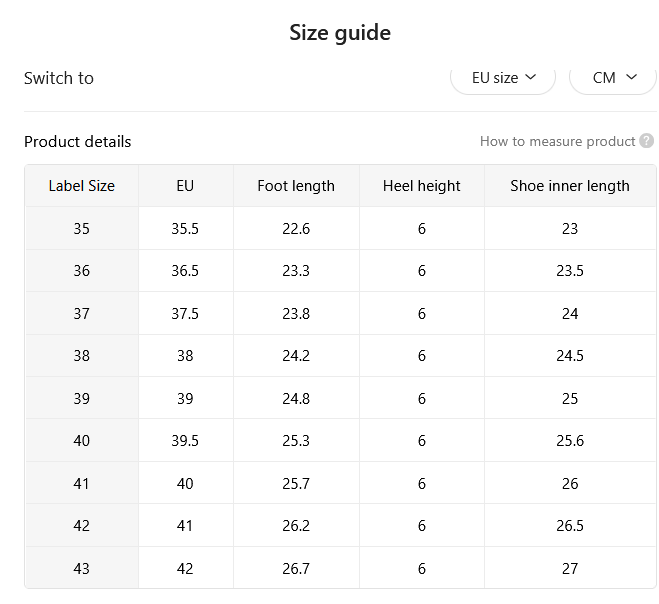Open the How to measure product link
659x604 pixels.
557,141
